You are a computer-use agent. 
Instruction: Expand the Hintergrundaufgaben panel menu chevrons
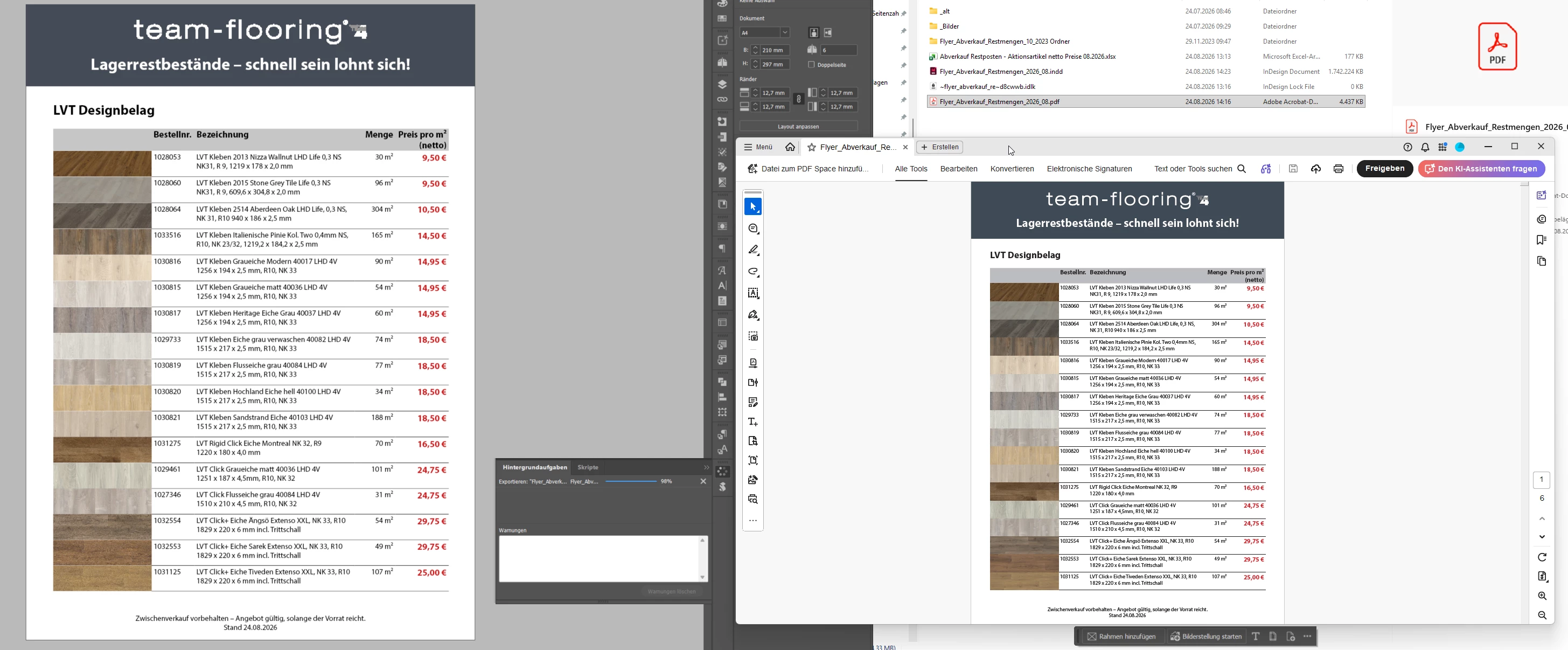pos(706,467)
